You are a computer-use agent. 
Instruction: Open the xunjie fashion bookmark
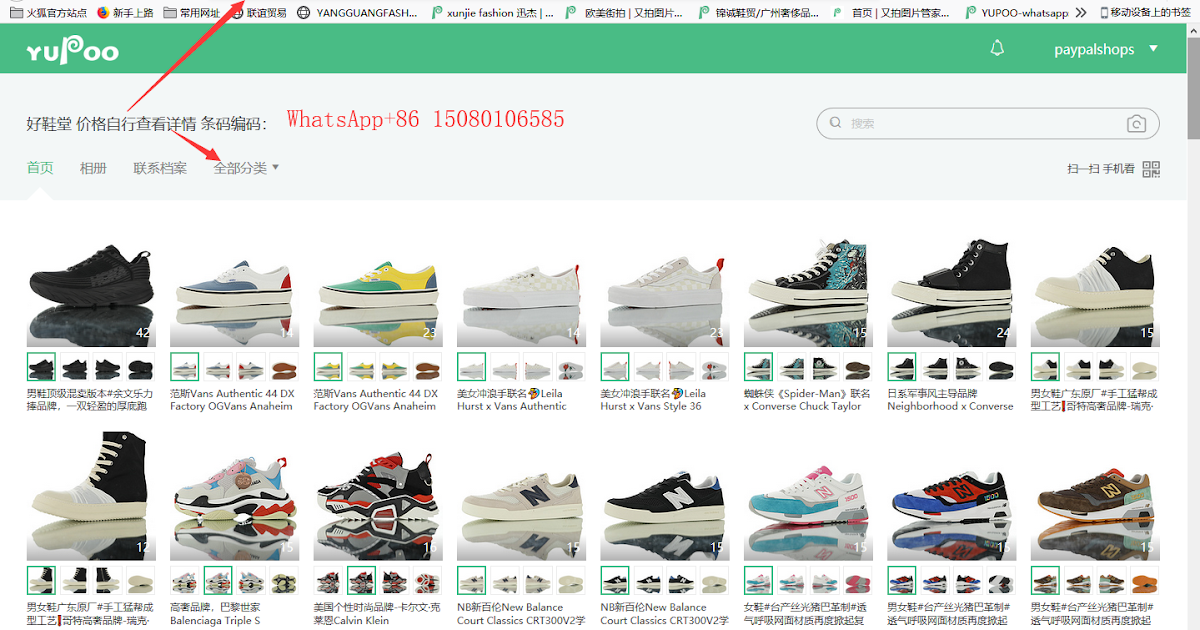click(491, 13)
